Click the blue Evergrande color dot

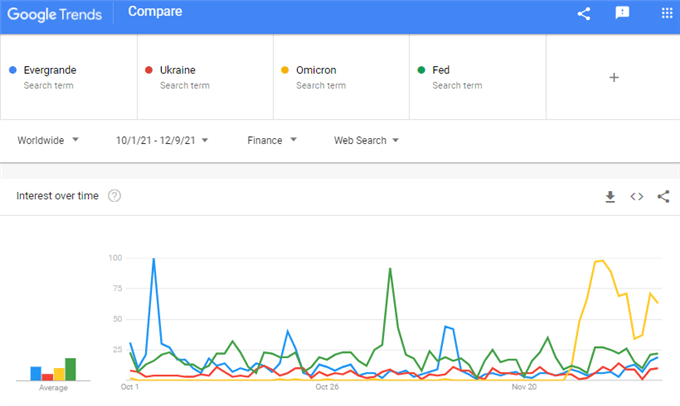click(13, 70)
